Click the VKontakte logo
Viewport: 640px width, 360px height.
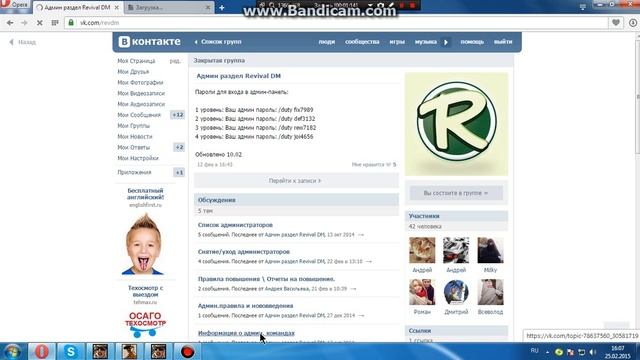[x=149, y=42]
